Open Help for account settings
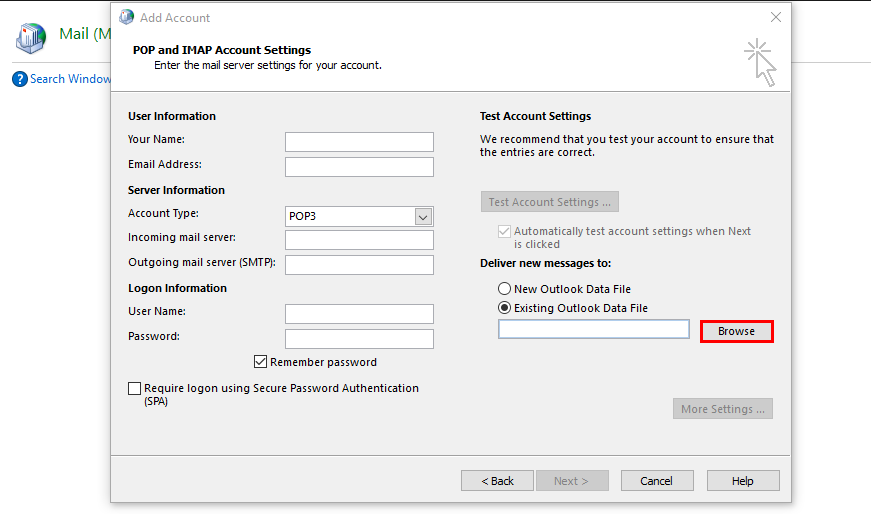Image resolution: width=871 pixels, height=514 pixels. click(x=743, y=481)
